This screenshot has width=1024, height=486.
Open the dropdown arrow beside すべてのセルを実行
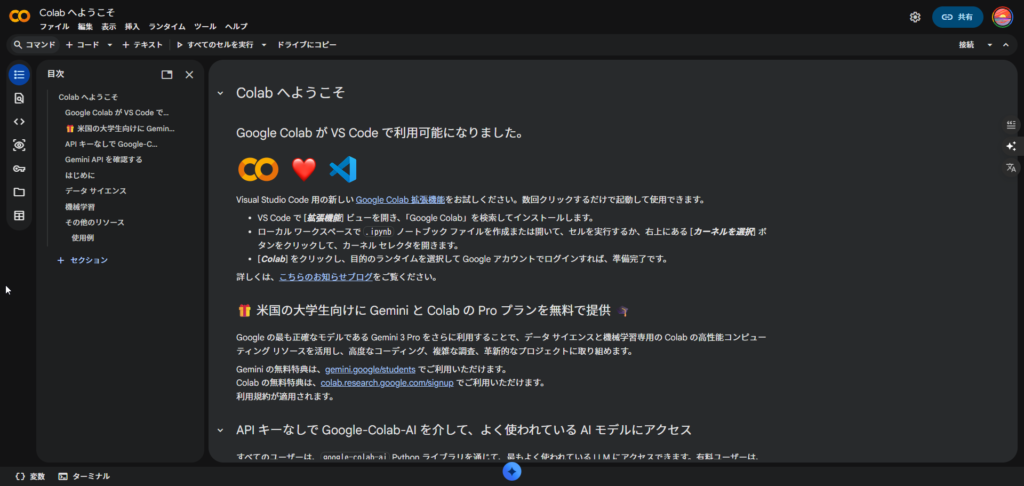click(264, 45)
